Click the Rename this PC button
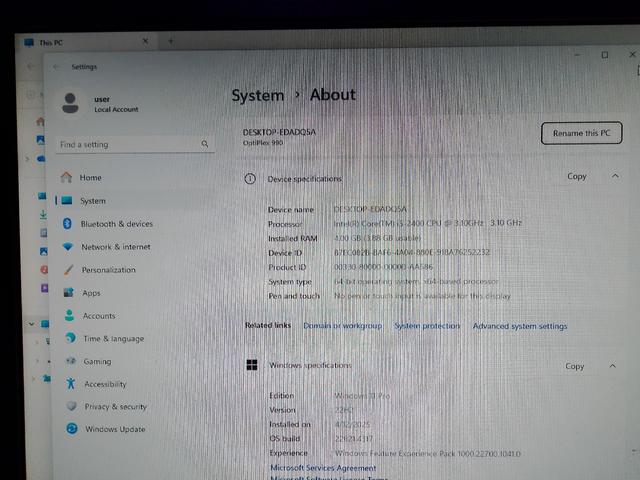 point(582,133)
